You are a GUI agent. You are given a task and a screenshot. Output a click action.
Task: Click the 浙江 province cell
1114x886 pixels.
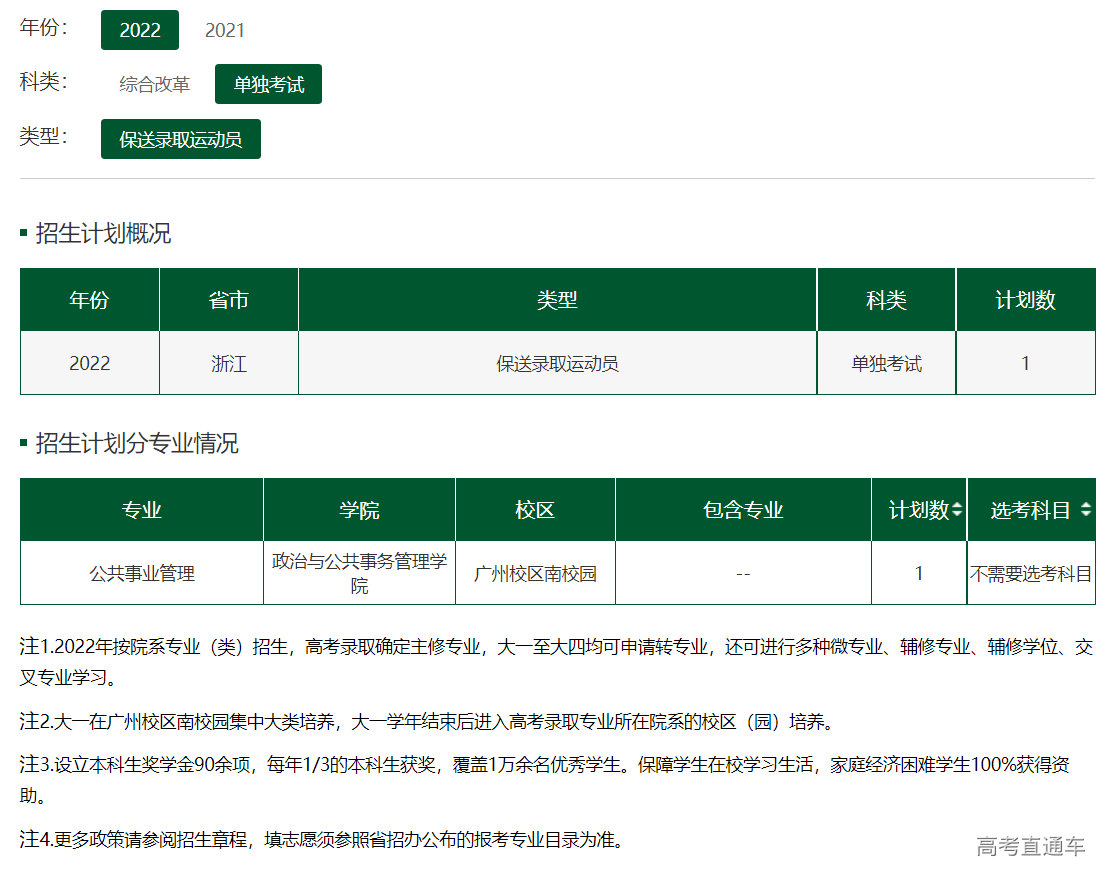[229, 364]
